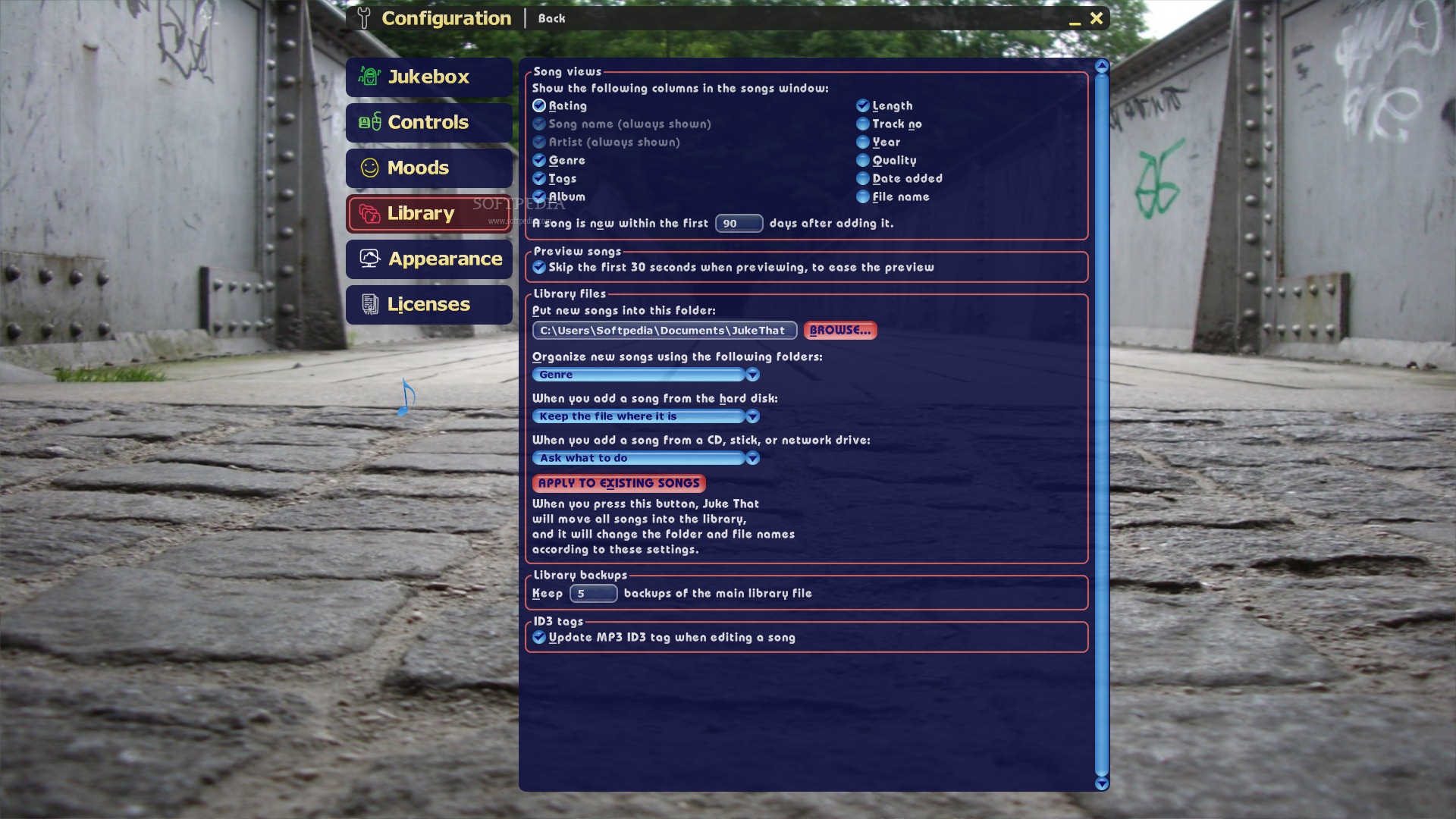Click the library backups count field
Viewport: 1456px width, 819px height.
click(x=593, y=593)
